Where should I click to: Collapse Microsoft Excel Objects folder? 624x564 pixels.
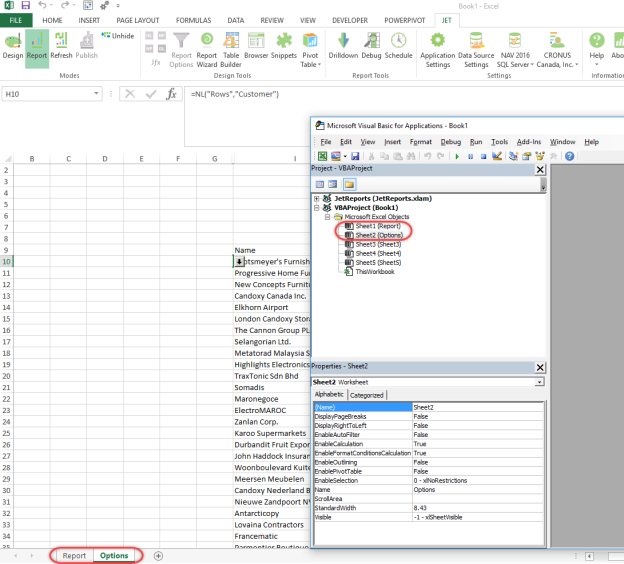[x=327, y=217]
